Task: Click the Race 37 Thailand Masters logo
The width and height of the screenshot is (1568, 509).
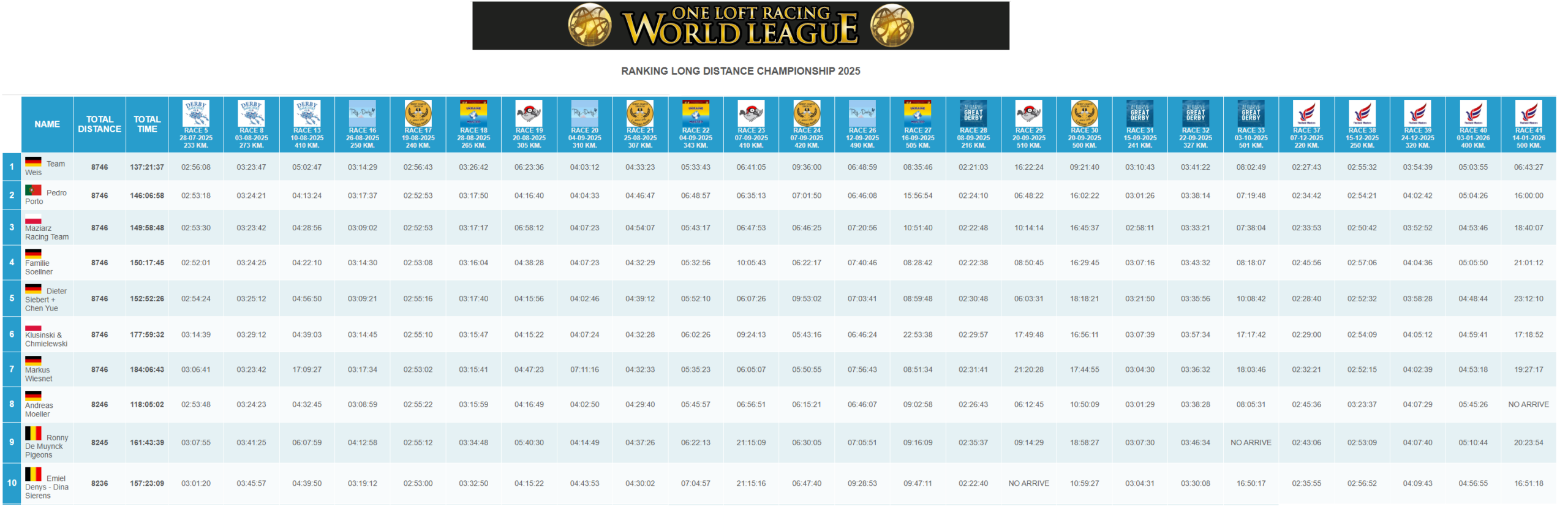Action: point(1306,113)
